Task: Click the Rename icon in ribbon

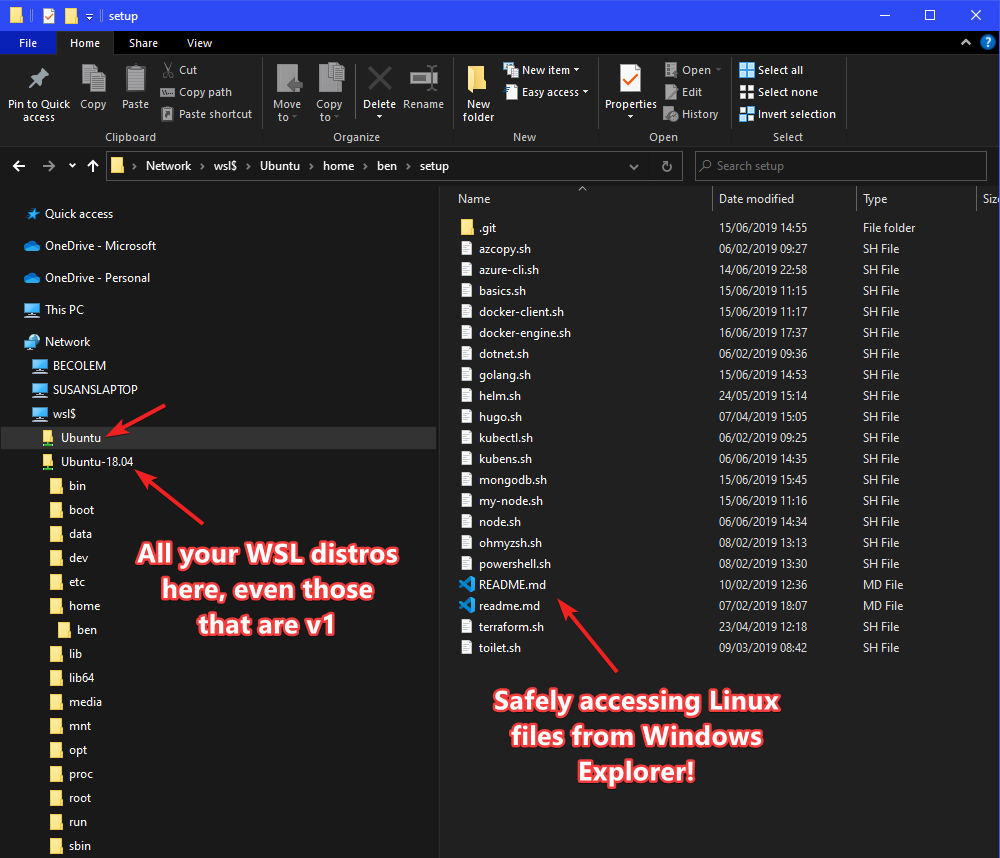Action: [x=423, y=80]
